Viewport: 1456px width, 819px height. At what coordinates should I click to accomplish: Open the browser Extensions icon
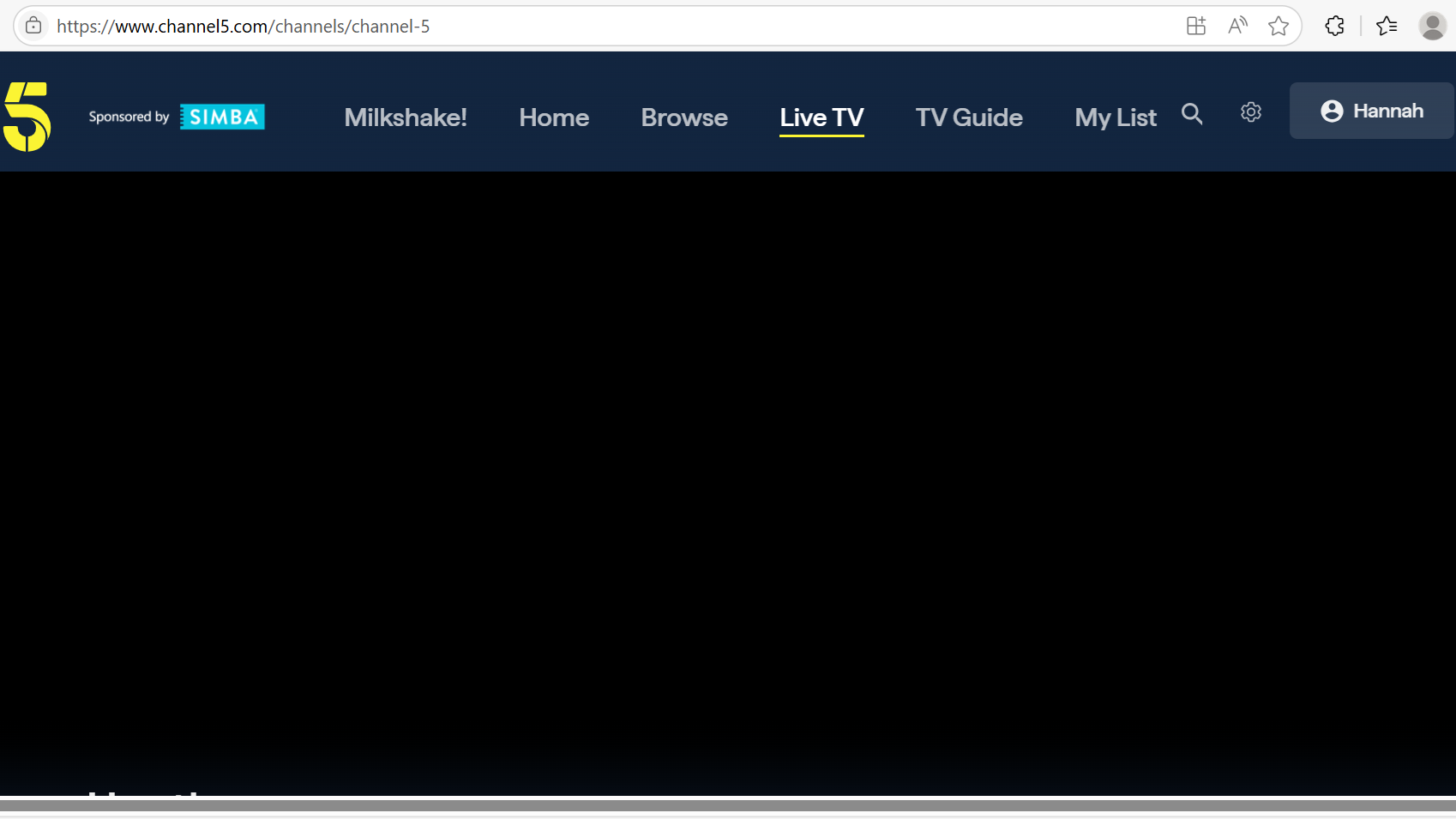1334,26
